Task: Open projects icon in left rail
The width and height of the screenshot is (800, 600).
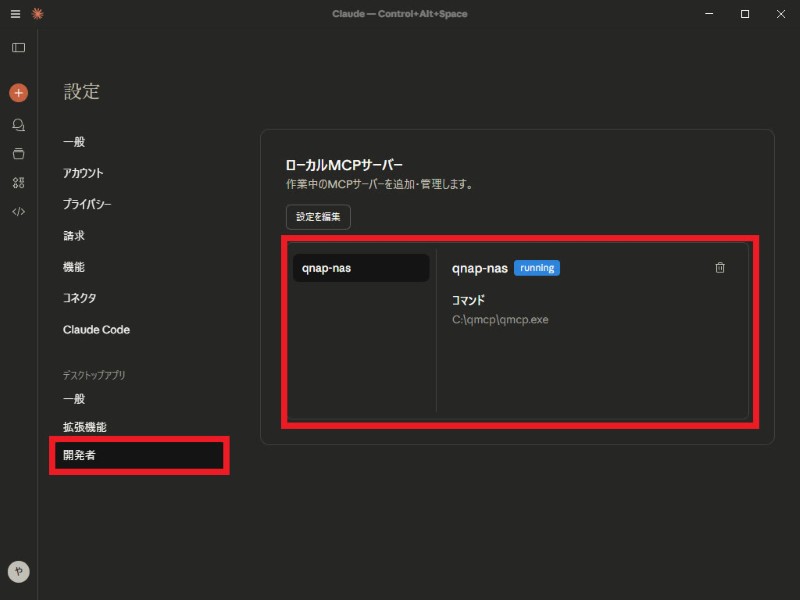Action: coord(18,154)
